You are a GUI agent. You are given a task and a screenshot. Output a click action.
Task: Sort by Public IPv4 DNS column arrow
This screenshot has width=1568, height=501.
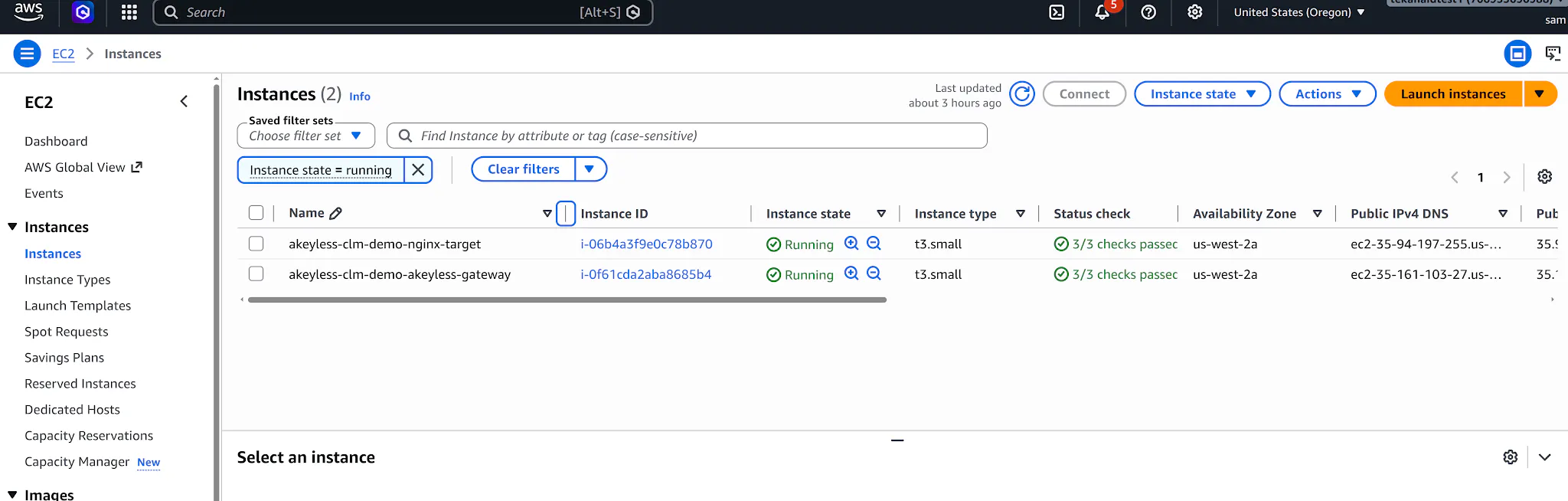[1503, 214]
